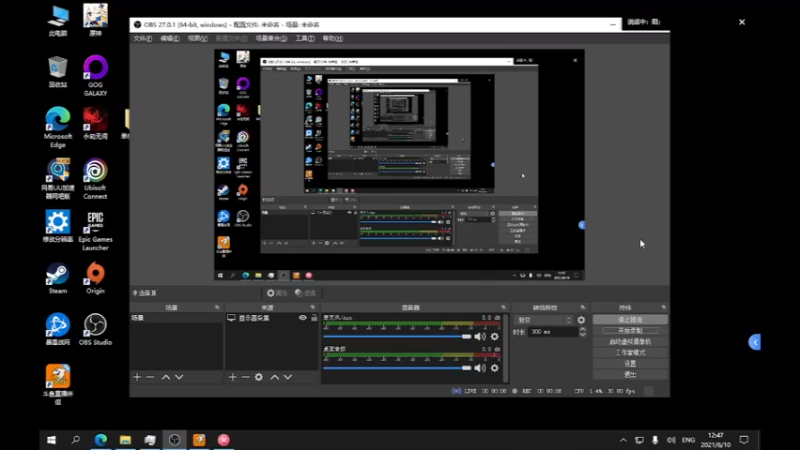Pop out the 混音器 dock panel

pyautogui.click(x=504, y=308)
